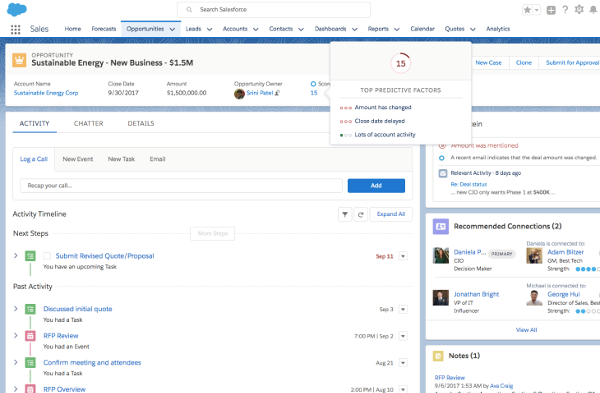Image resolution: width=600 pixels, height=393 pixels.
Task: Click the score circle showing 15
Action: point(401,64)
